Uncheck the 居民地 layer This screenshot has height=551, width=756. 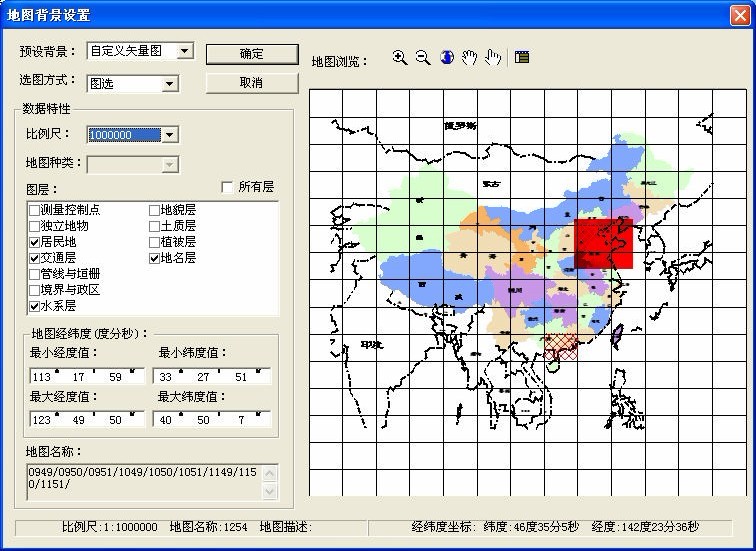click(x=34, y=242)
